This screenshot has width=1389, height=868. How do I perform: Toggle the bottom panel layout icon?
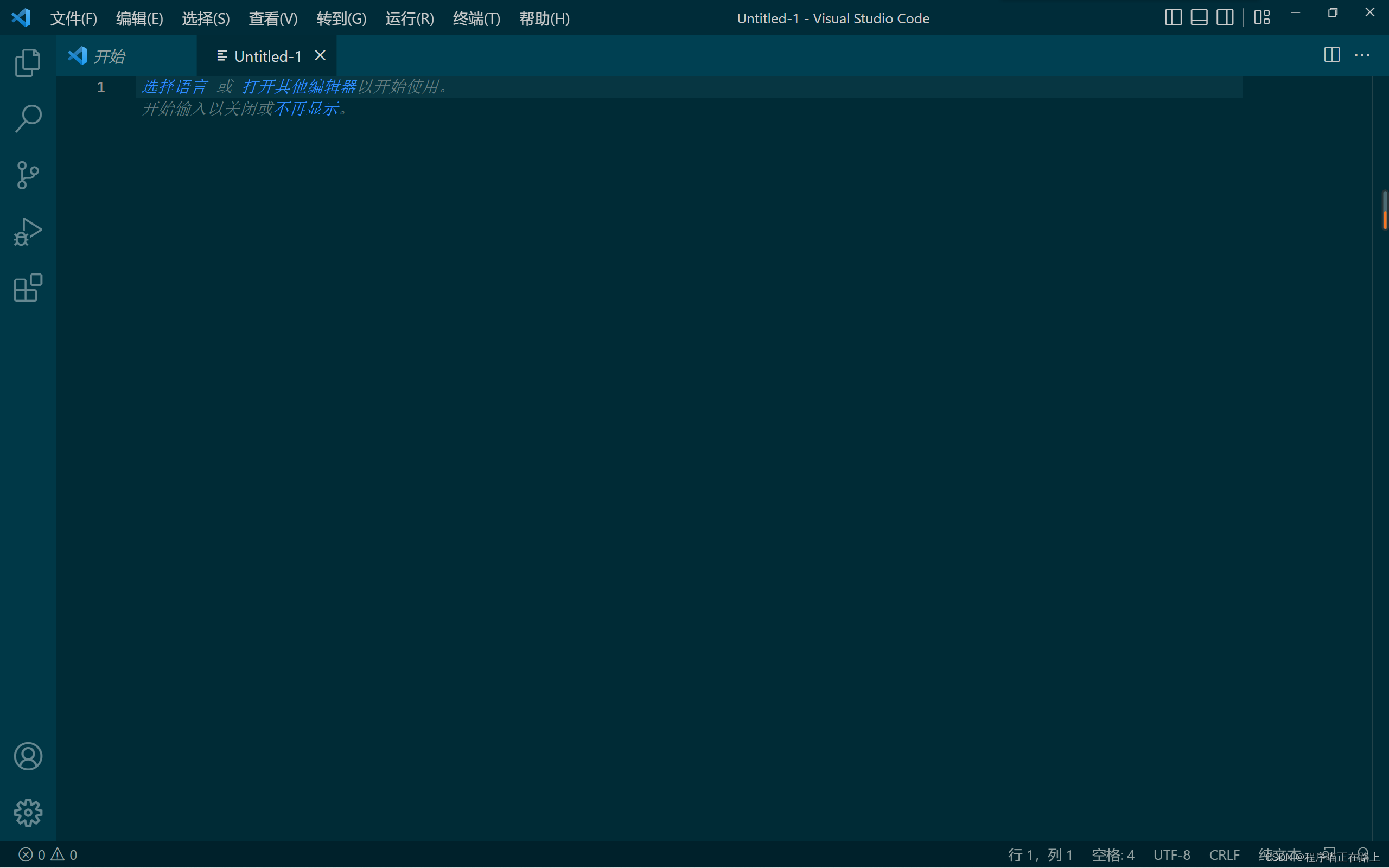pyautogui.click(x=1199, y=17)
